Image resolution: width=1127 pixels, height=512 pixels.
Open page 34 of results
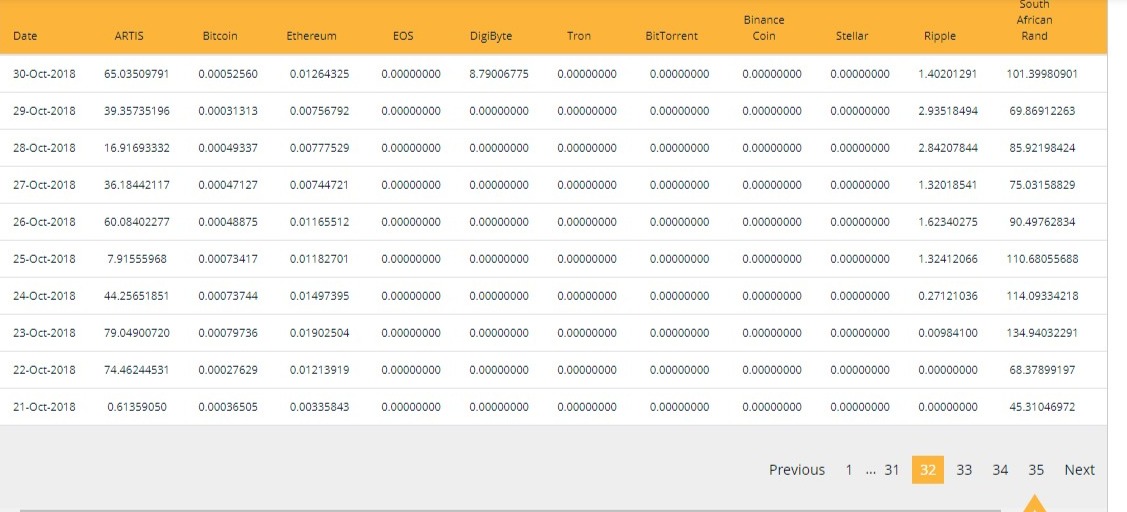click(x=1000, y=470)
